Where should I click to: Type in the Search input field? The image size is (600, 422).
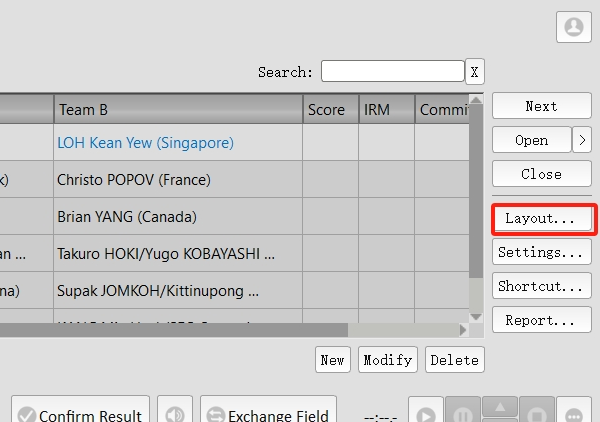coord(392,72)
